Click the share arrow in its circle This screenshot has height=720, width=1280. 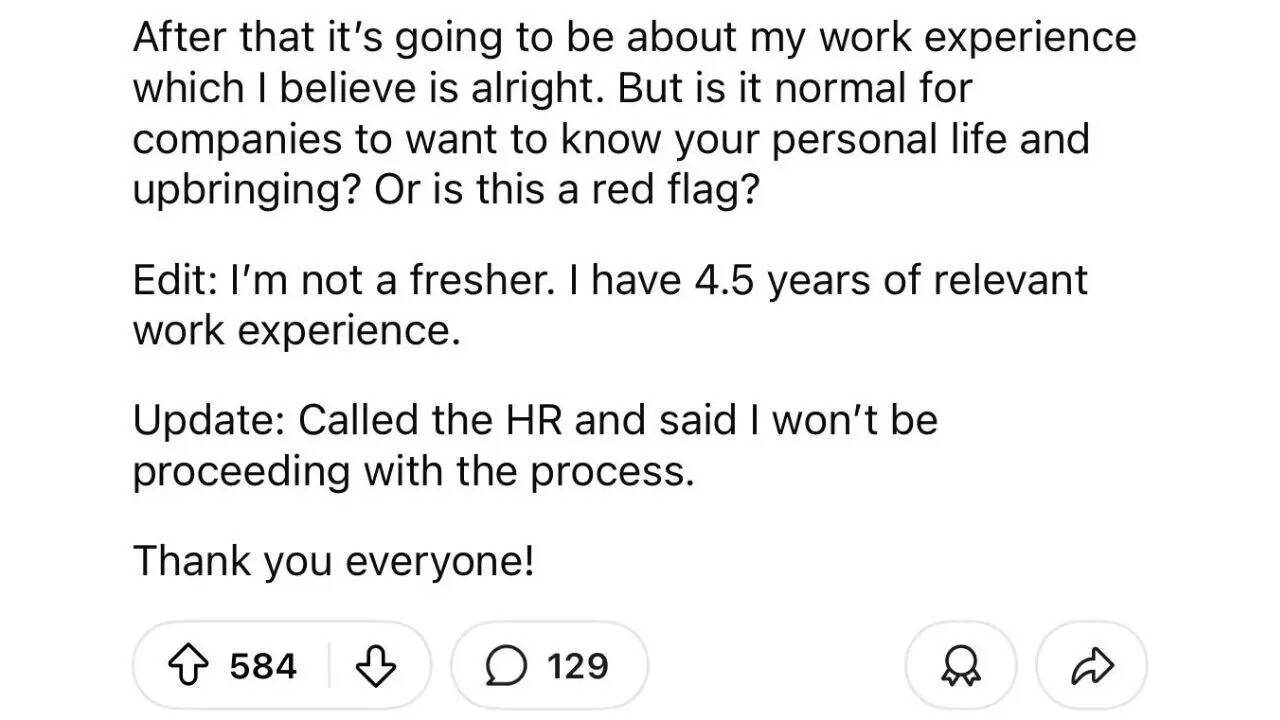click(x=1092, y=664)
